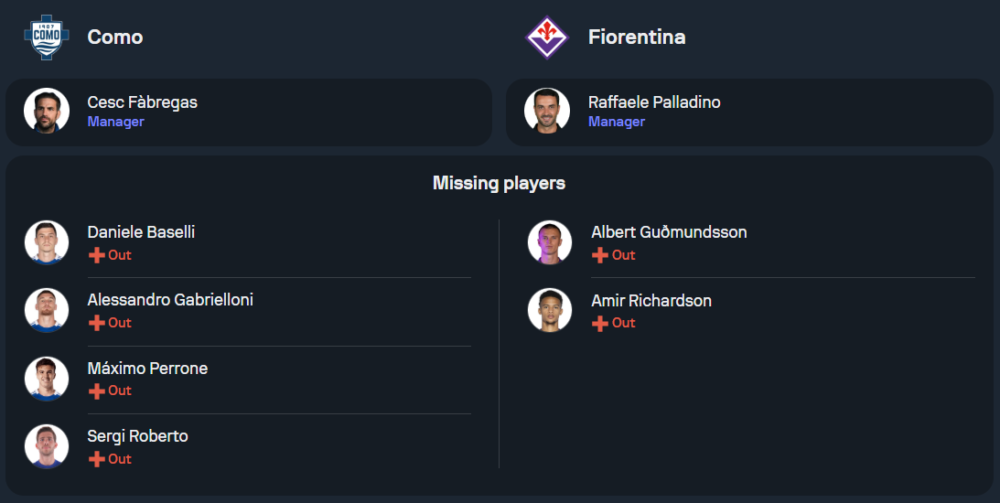Open the Fiorentina team name link
This screenshot has width=1000, height=503.
[x=637, y=37]
